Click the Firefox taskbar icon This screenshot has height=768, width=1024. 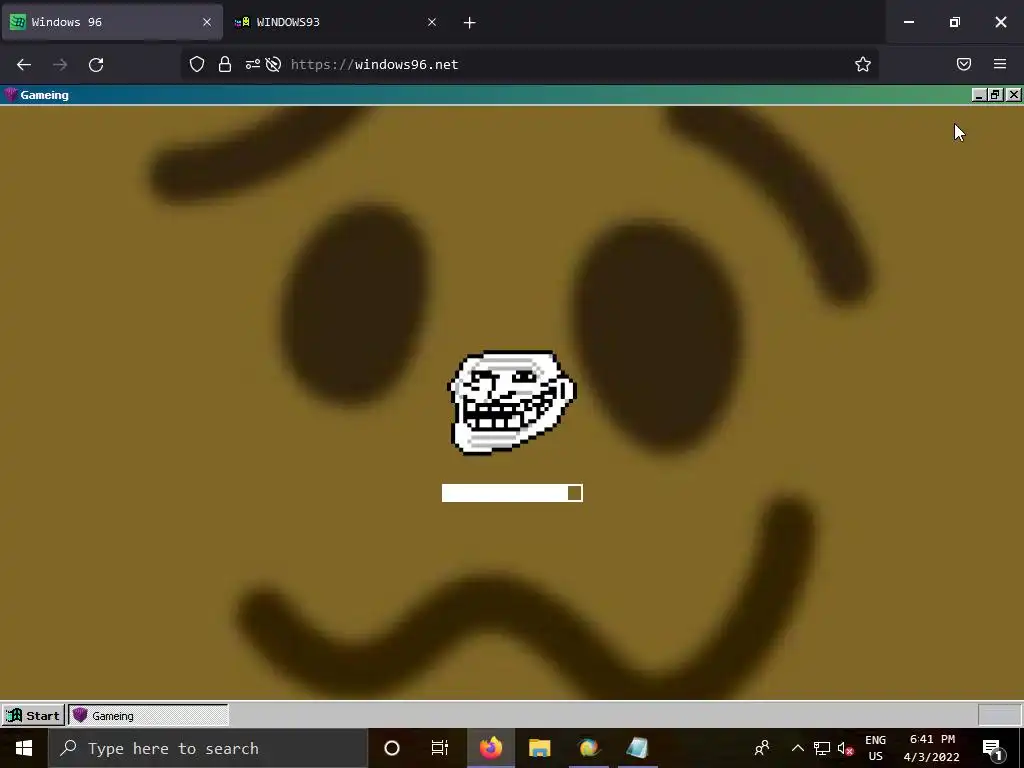pos(490,748)
